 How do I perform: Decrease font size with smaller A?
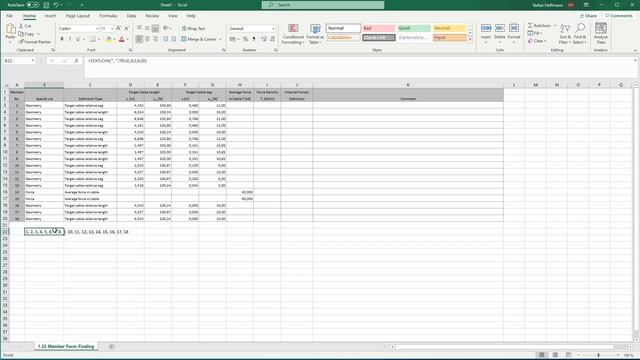pos(127,28)
